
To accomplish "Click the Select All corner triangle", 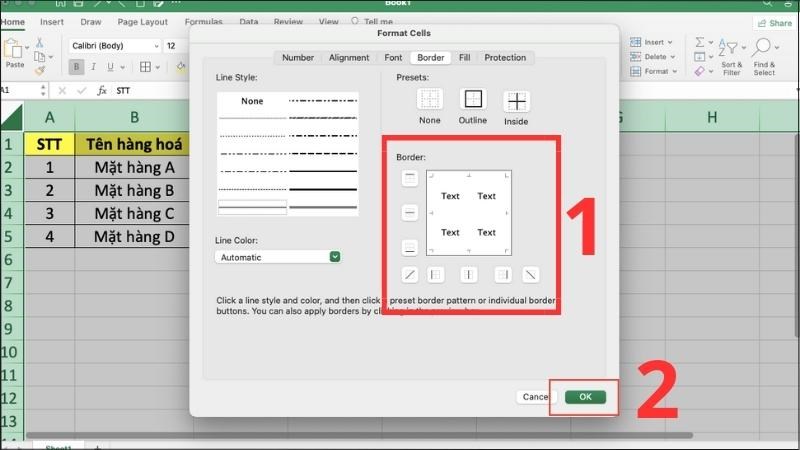I will click(12, 117).
